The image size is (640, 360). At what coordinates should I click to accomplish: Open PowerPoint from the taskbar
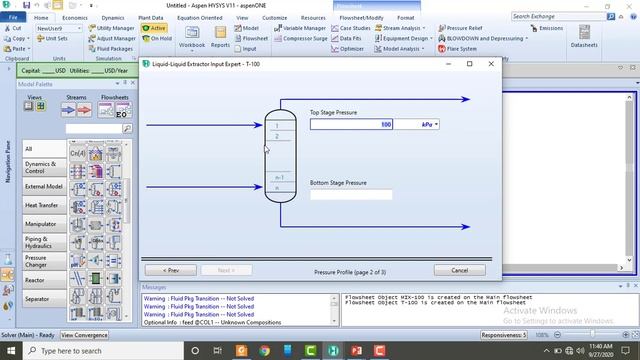356,351
